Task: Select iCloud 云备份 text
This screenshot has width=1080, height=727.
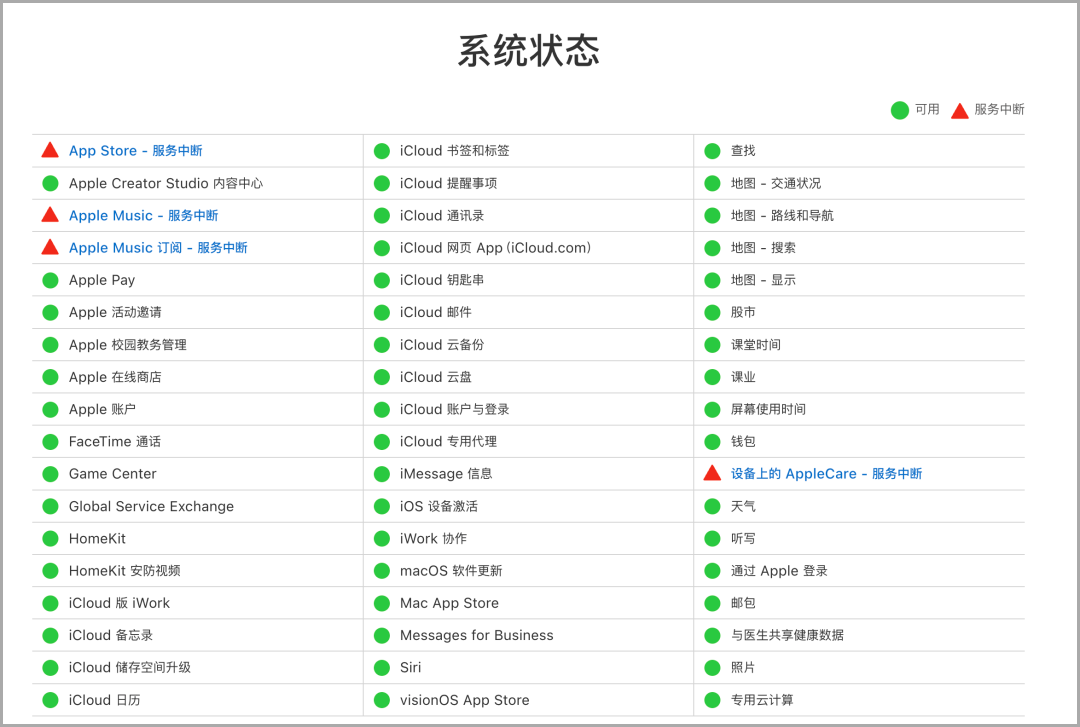Action: pyautogui.click(x=442, y=345)
